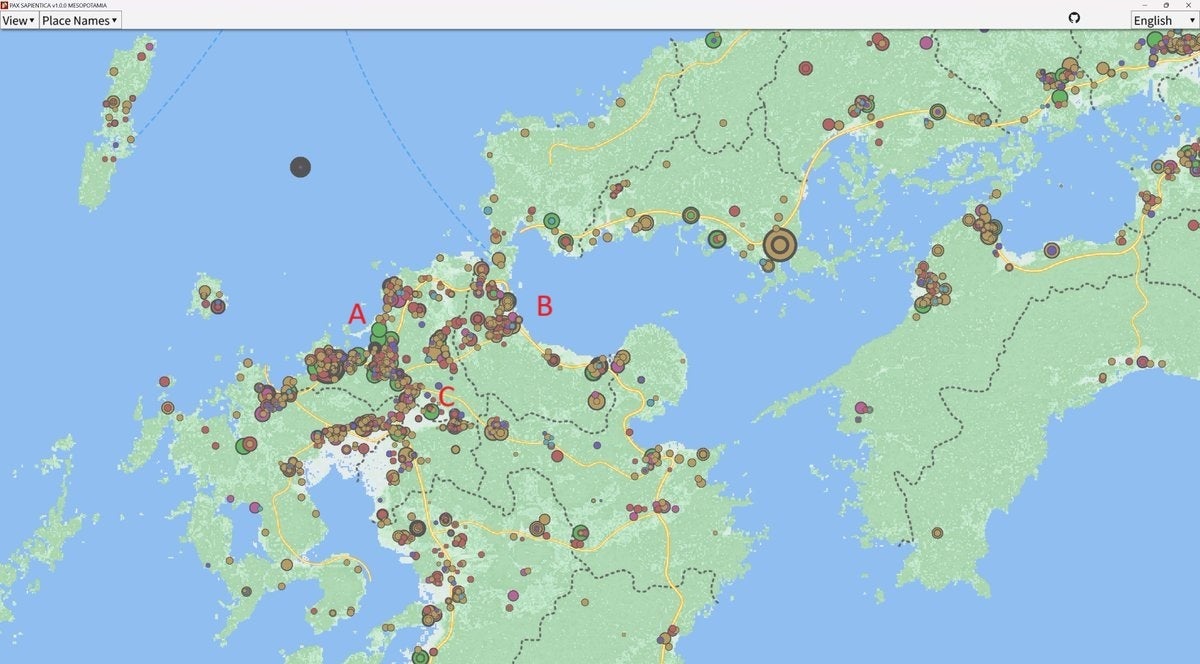This screenshot has width=1200, height=664.
Task: Close the Pax Sapientica window
Action: [x=1188, y=5]
